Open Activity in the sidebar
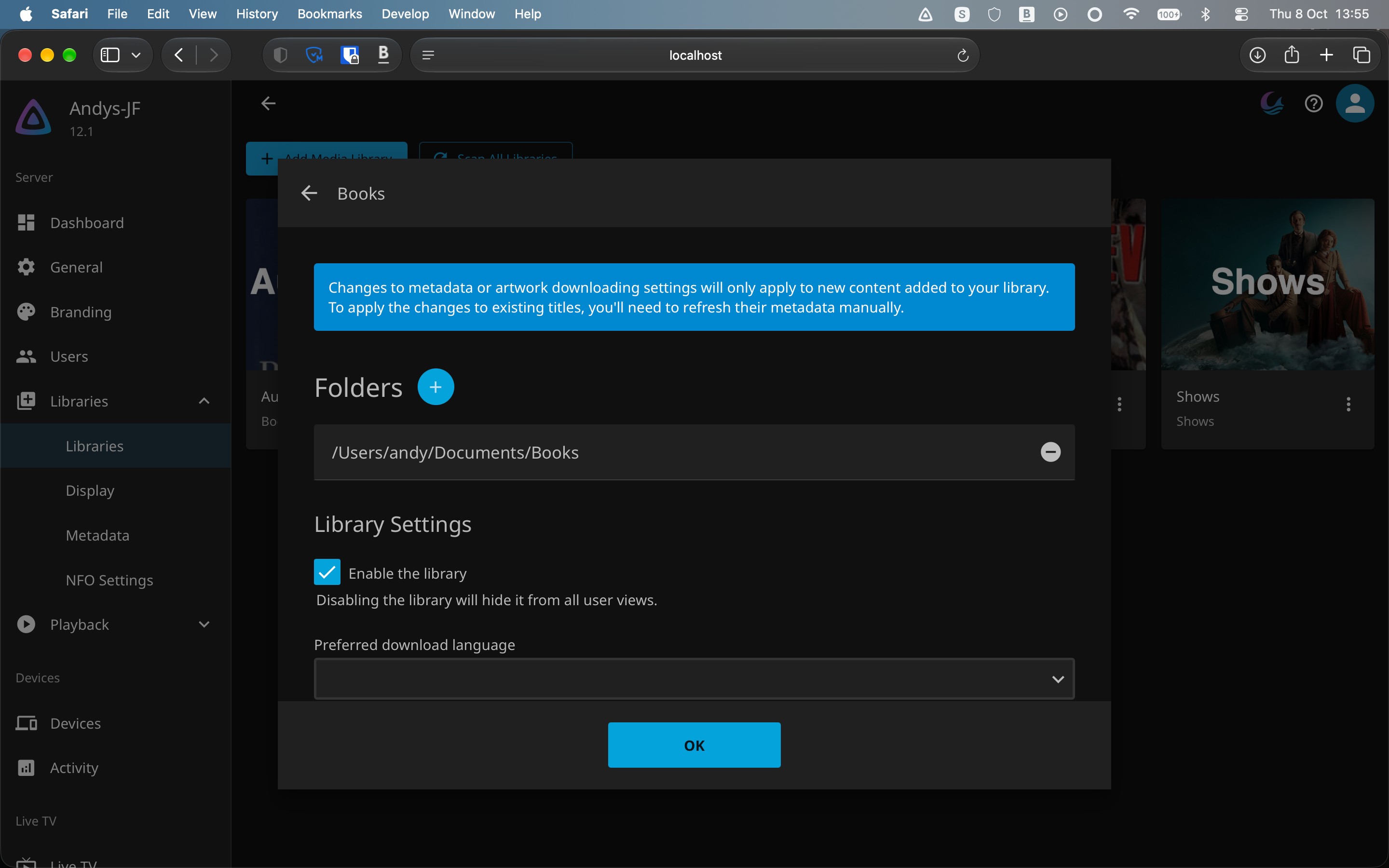Viewport: 1389px width, 868px height. pyautogui.click(x=115, y=768)
